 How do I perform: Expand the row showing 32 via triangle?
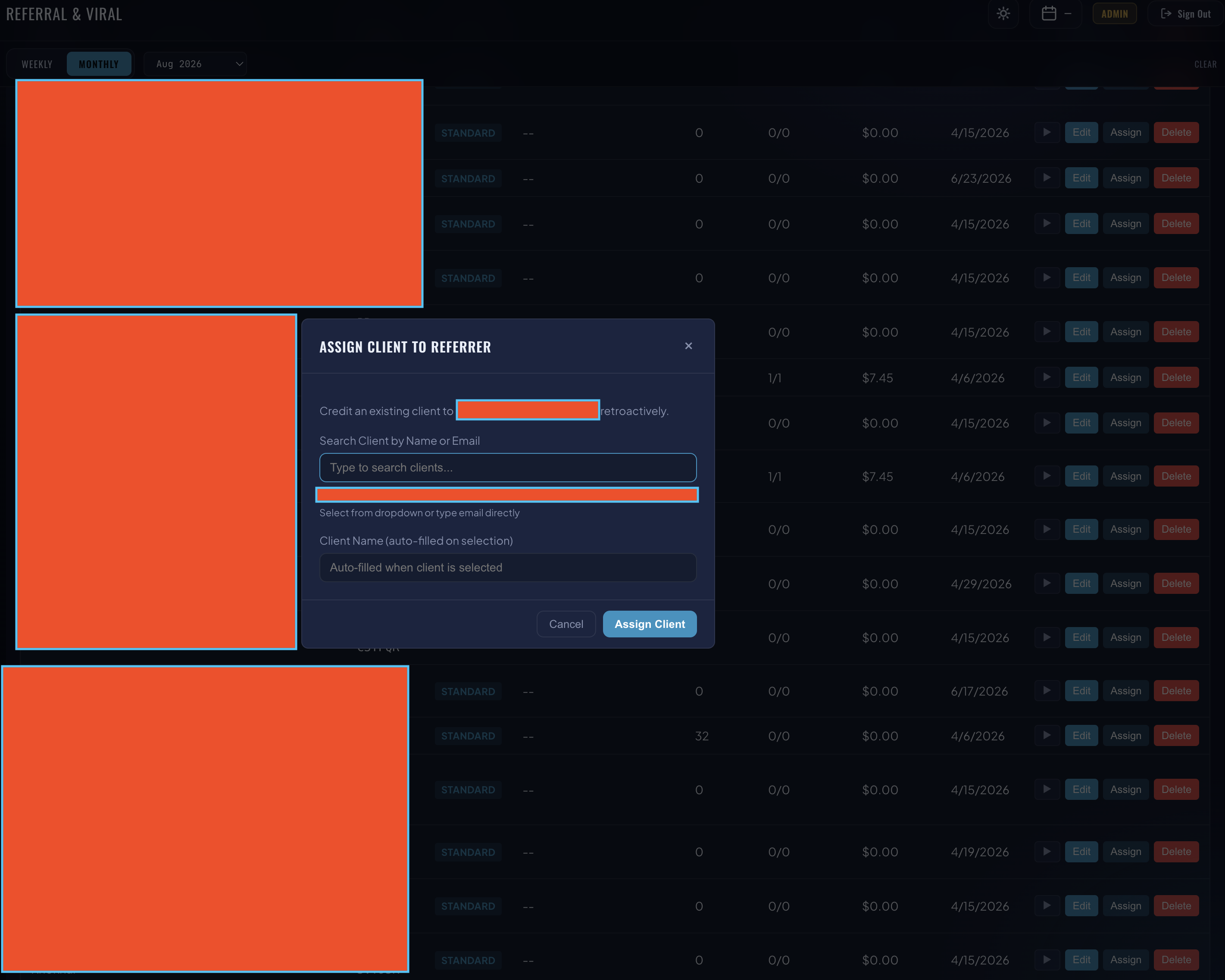pyautogui.click(x=1047, y=736)
